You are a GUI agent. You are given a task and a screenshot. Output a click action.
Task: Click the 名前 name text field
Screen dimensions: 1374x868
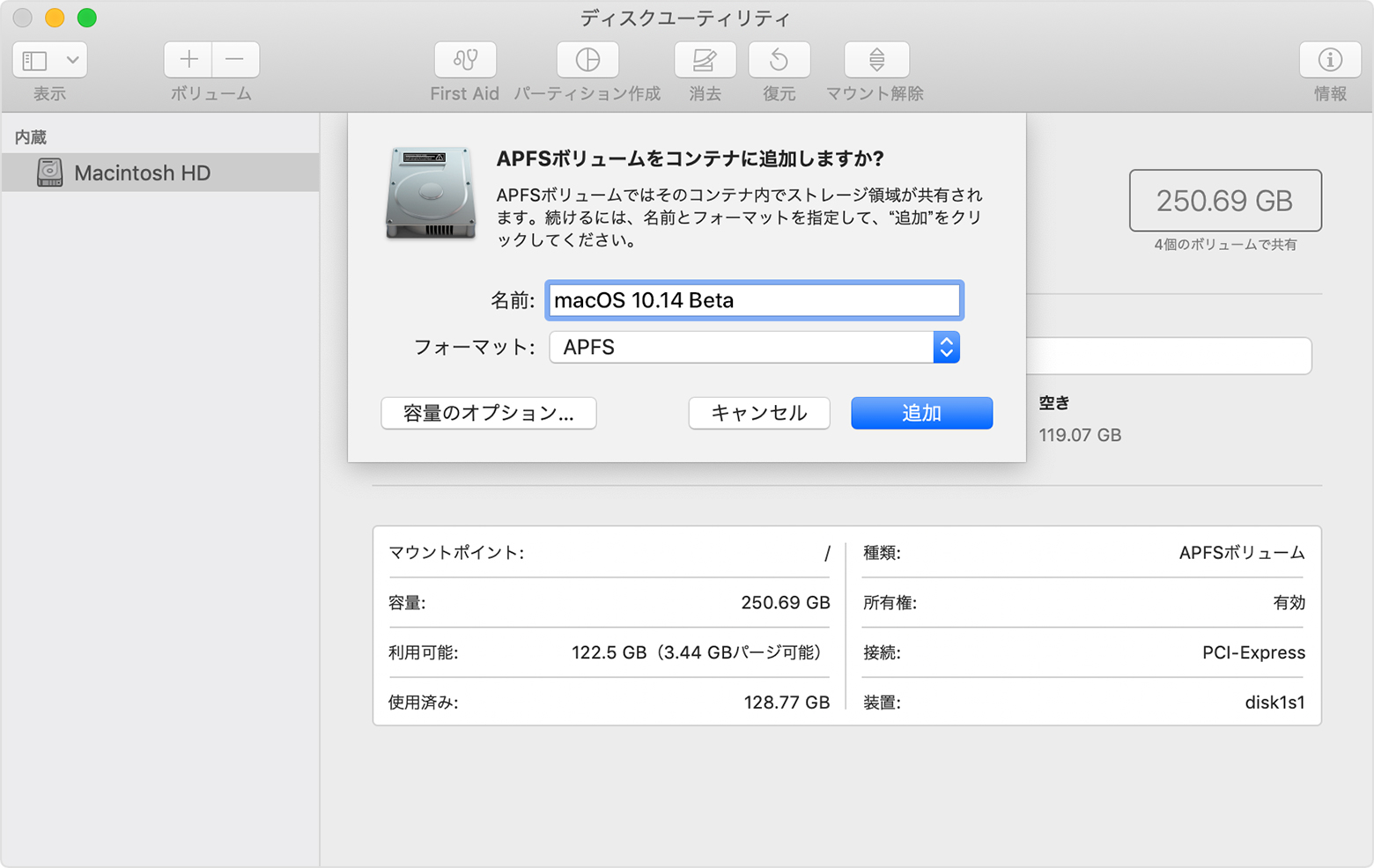pyautogui.click(x=754, y=300)
